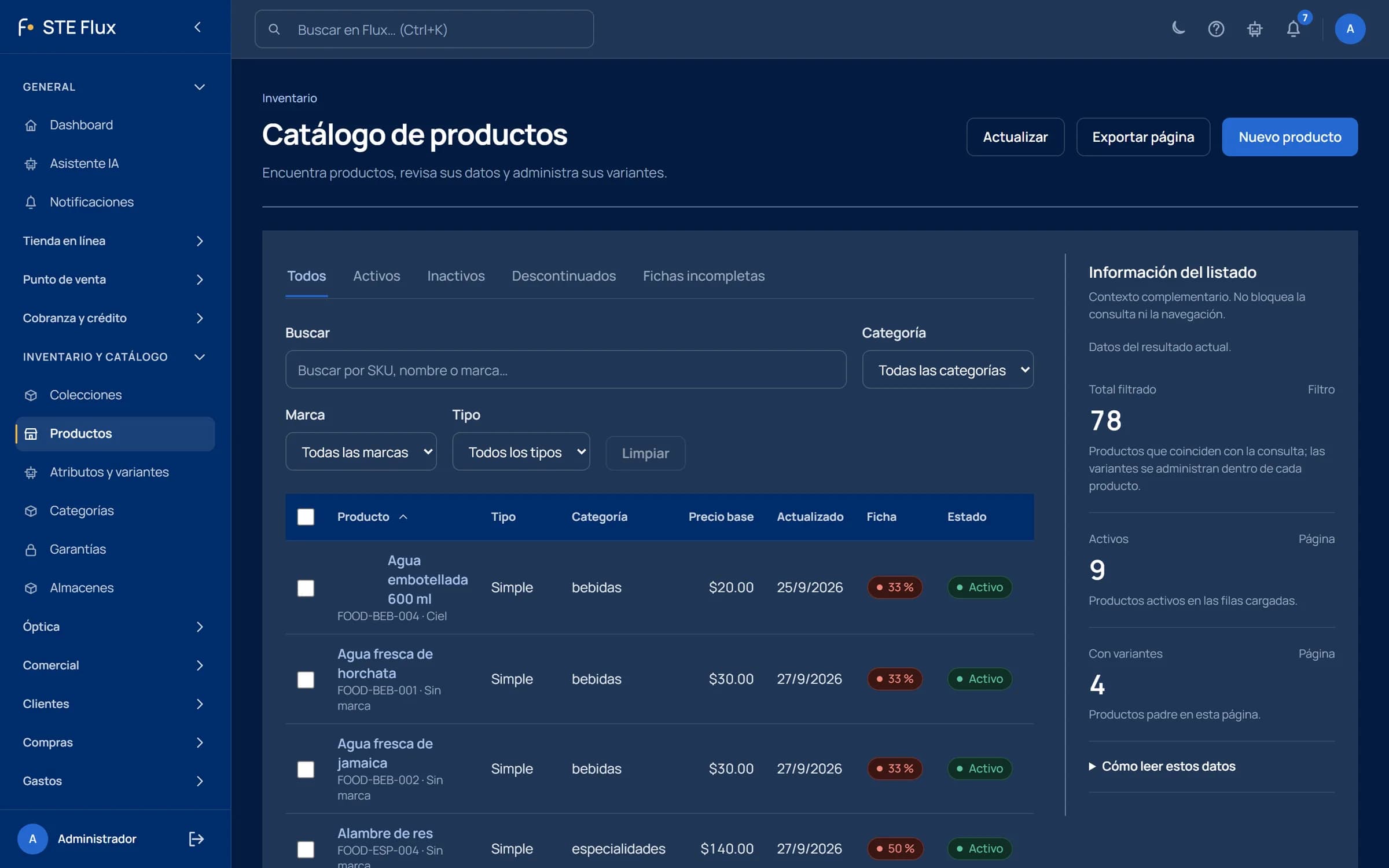Open the Todos los tipos dropdown
This screenshot has width=1389, height=868.
tap(521, 451)
